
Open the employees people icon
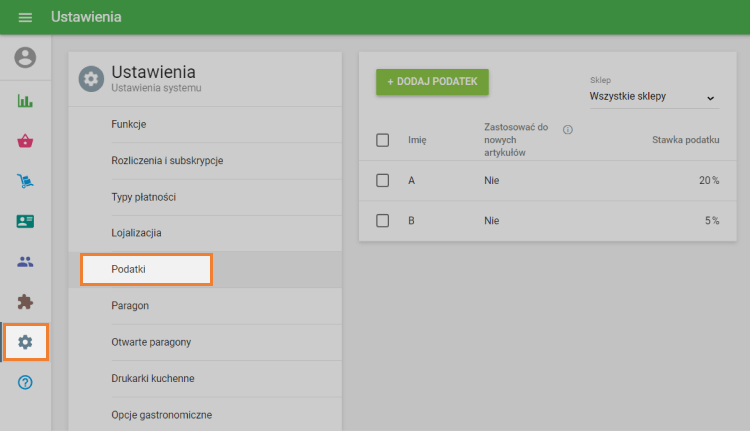pos(25,262)
